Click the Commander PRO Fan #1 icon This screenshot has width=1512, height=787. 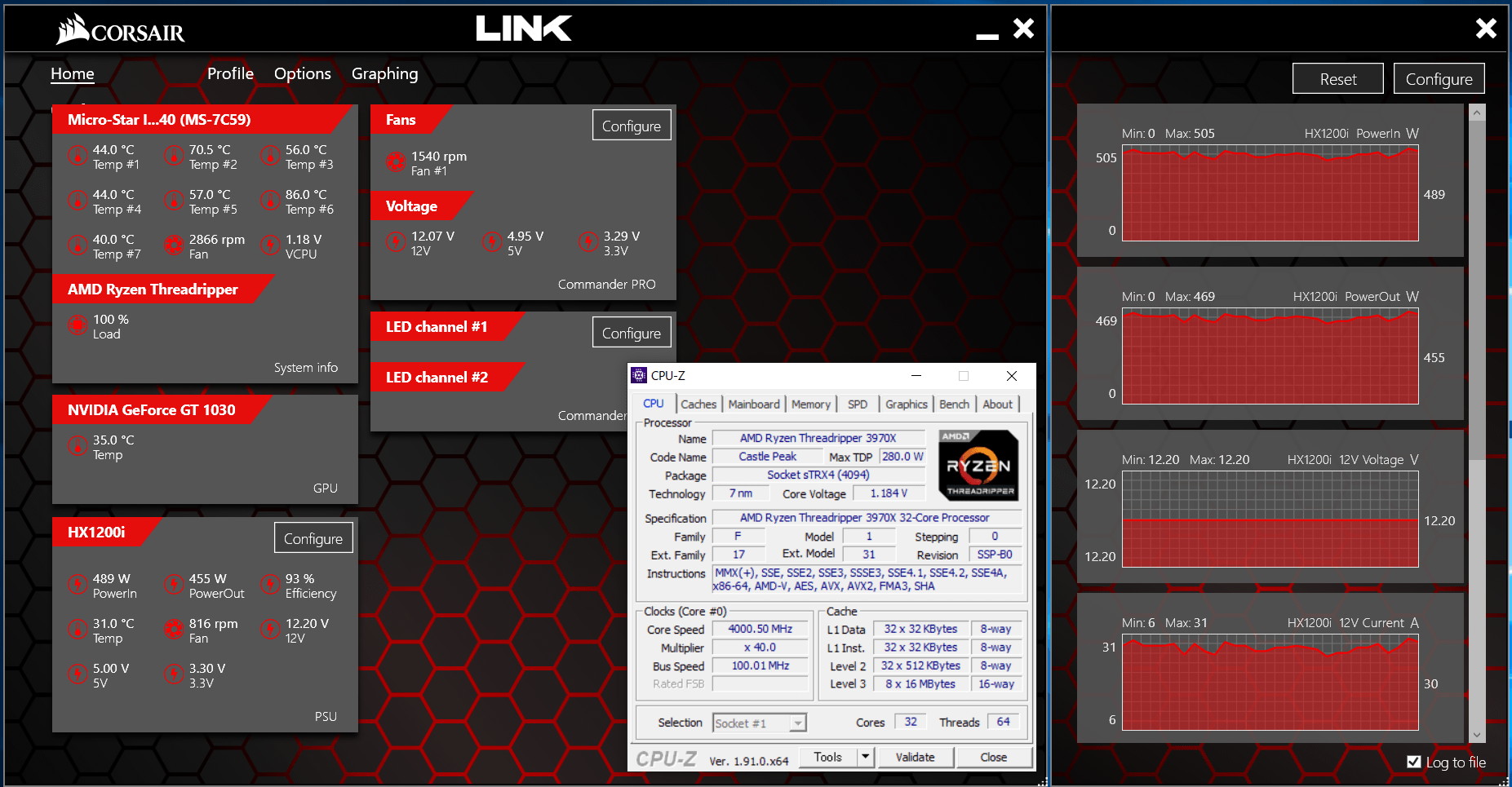[395, 162]
